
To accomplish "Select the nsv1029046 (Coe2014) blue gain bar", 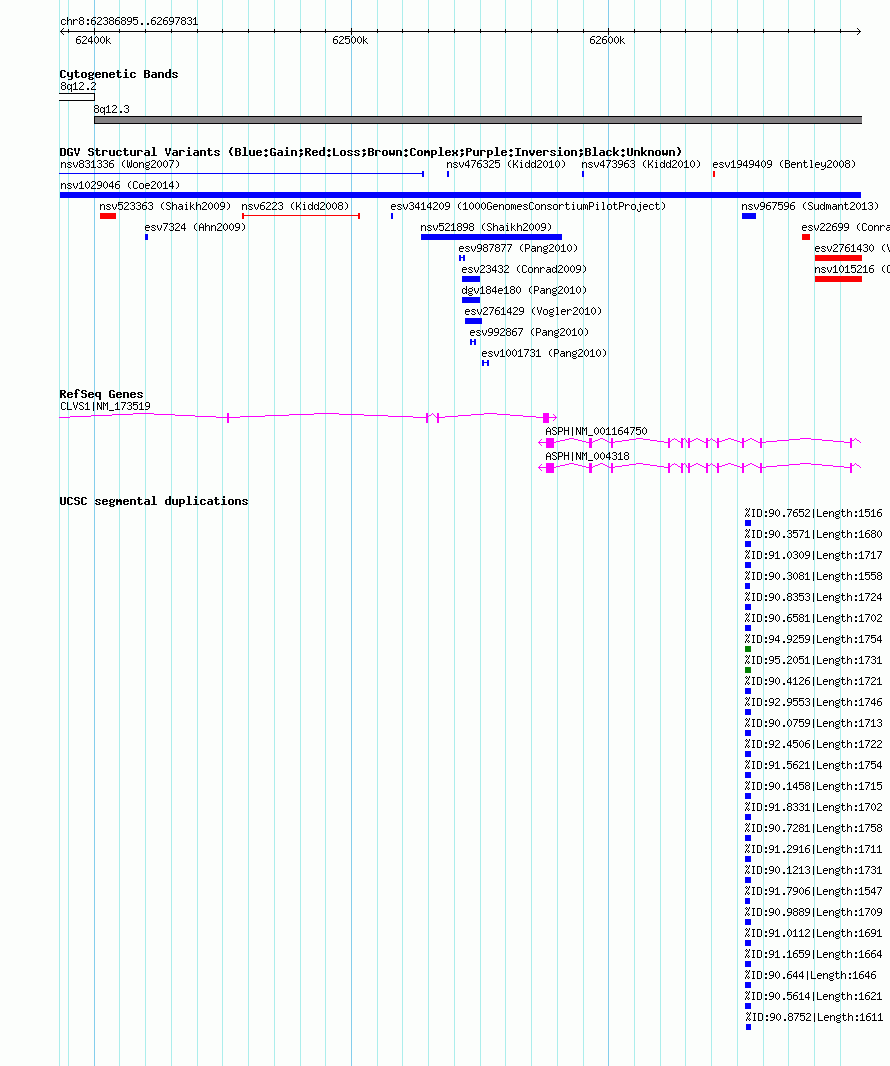I will point(460,195).
